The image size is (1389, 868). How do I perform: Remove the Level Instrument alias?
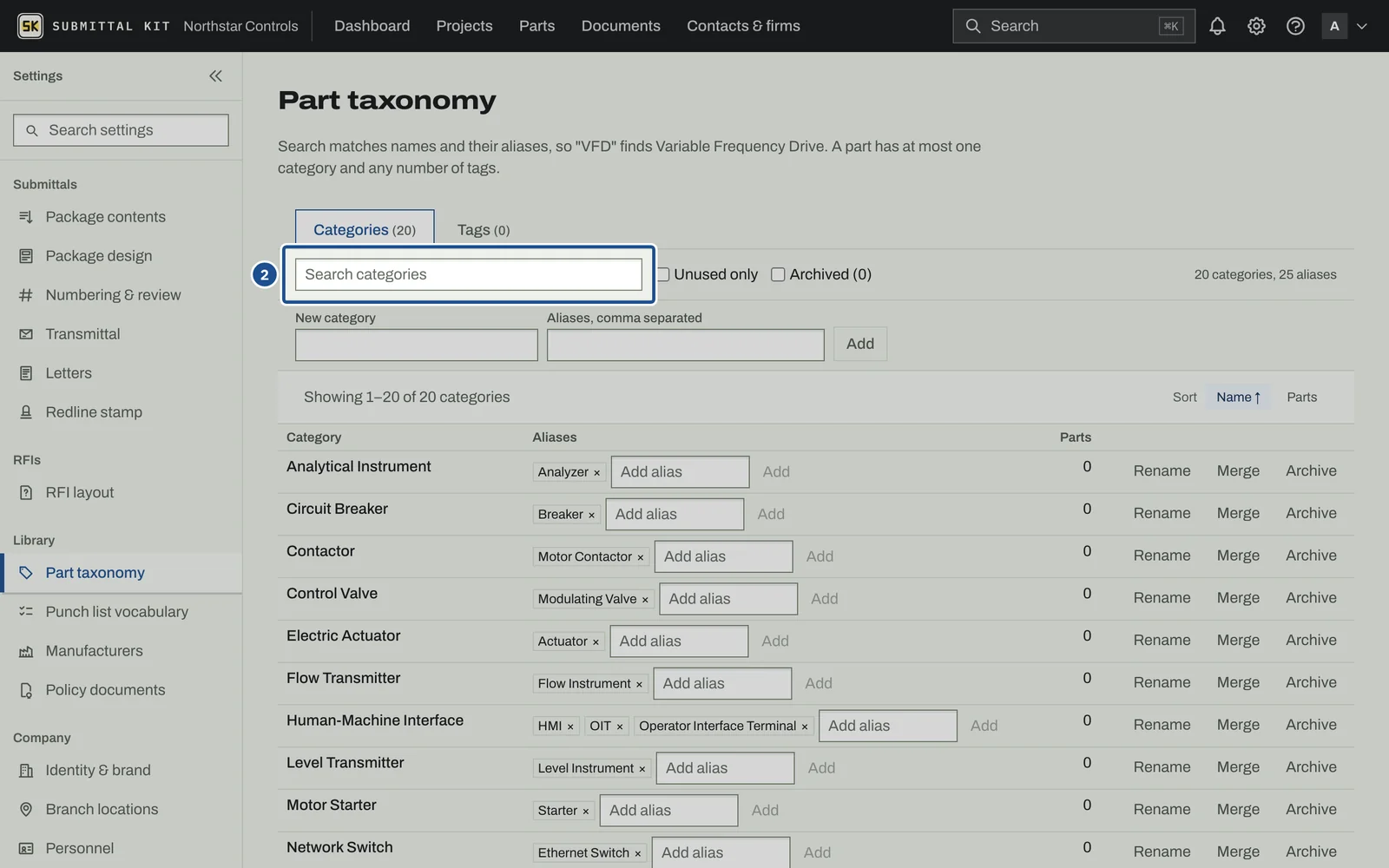tap(642, 769)
